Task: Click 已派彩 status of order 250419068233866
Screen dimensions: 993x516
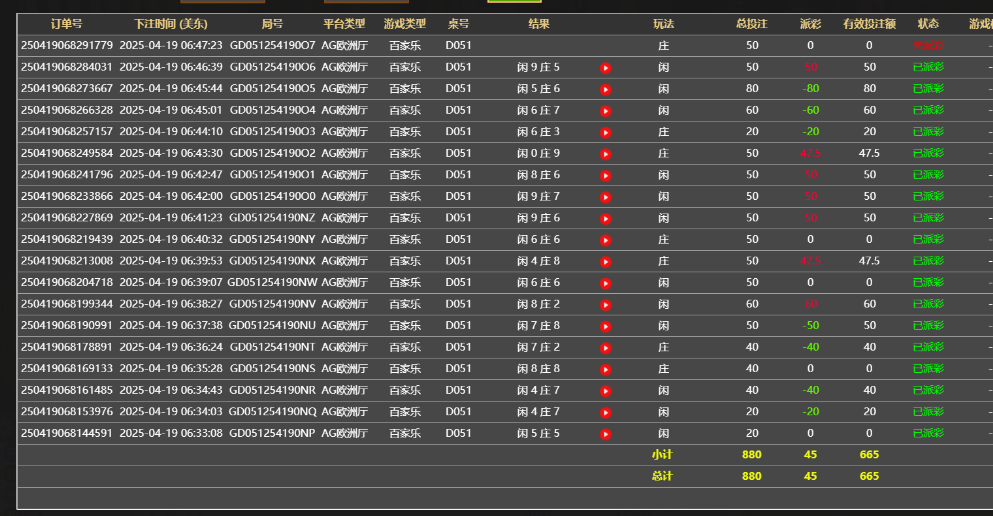Action: click(927, 197)
